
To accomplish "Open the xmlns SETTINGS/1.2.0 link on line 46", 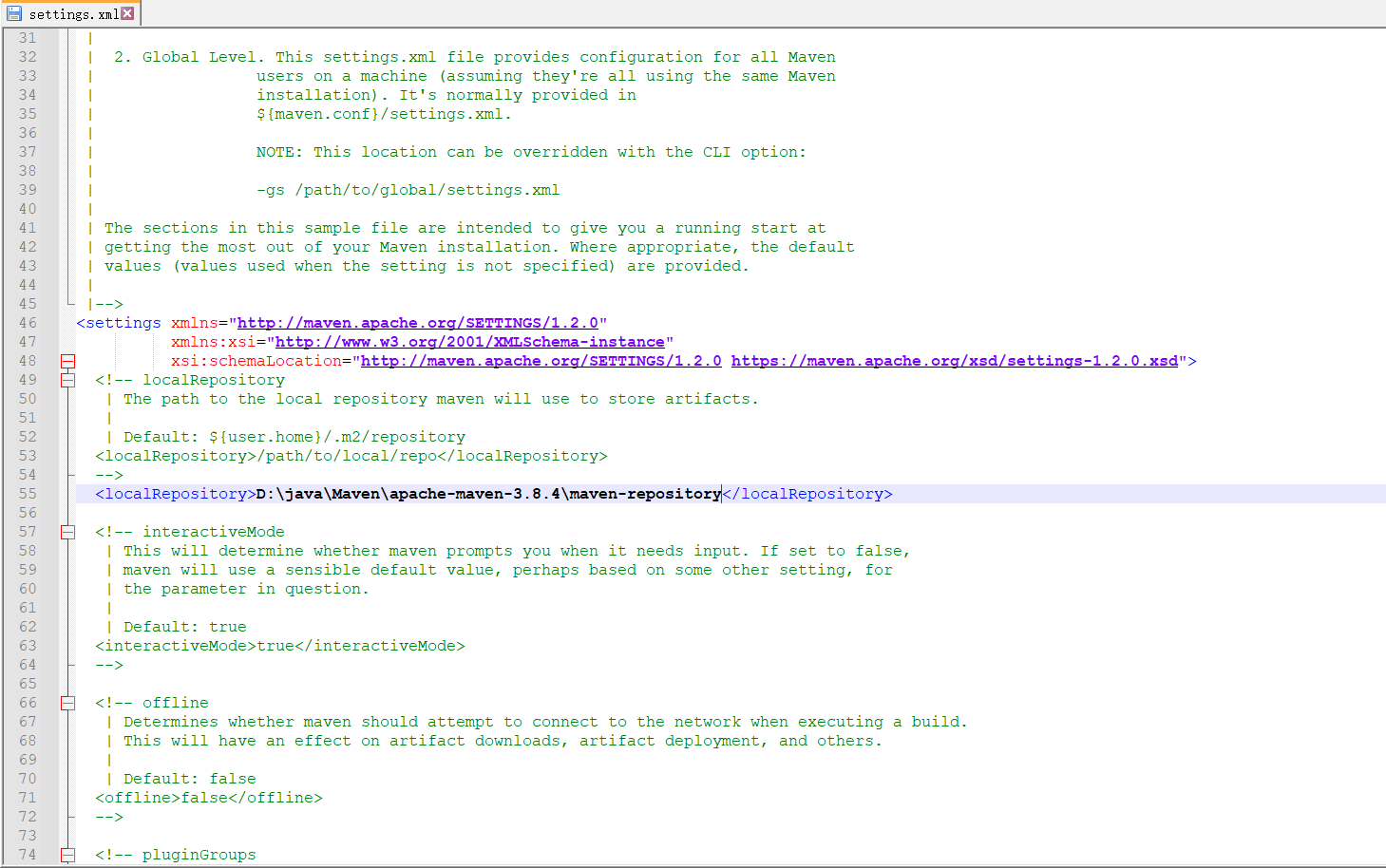I will pos(418,323).
